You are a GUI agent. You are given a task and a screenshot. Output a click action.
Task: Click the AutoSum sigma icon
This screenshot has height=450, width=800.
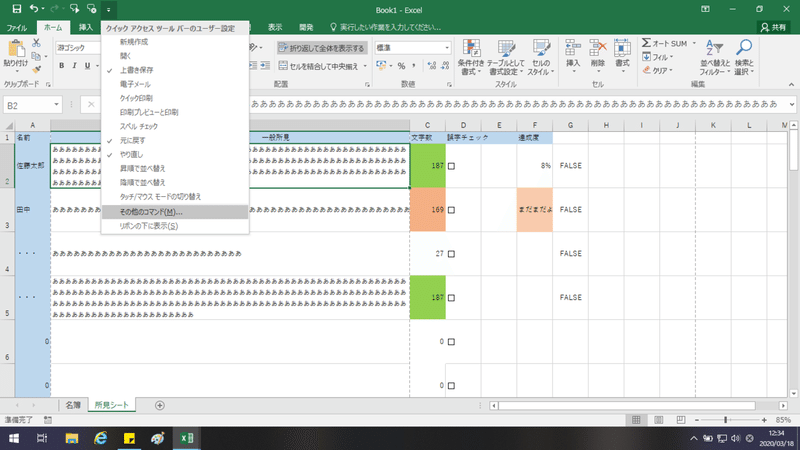click(x=646, y=43)
